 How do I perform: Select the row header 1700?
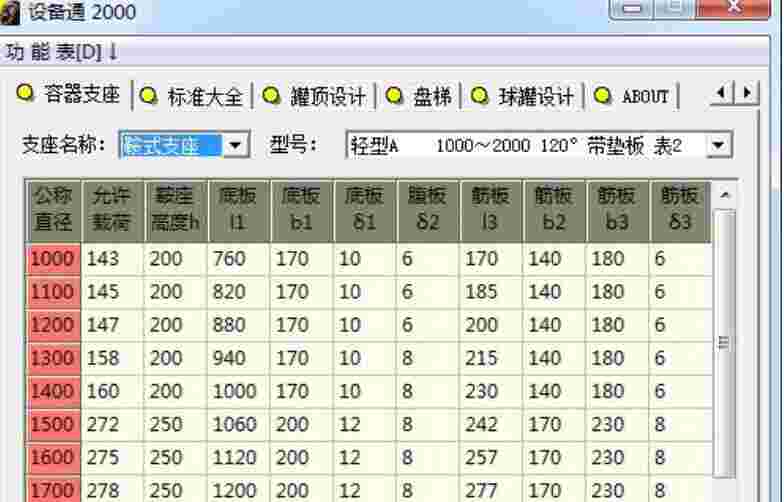coord(53,490)
